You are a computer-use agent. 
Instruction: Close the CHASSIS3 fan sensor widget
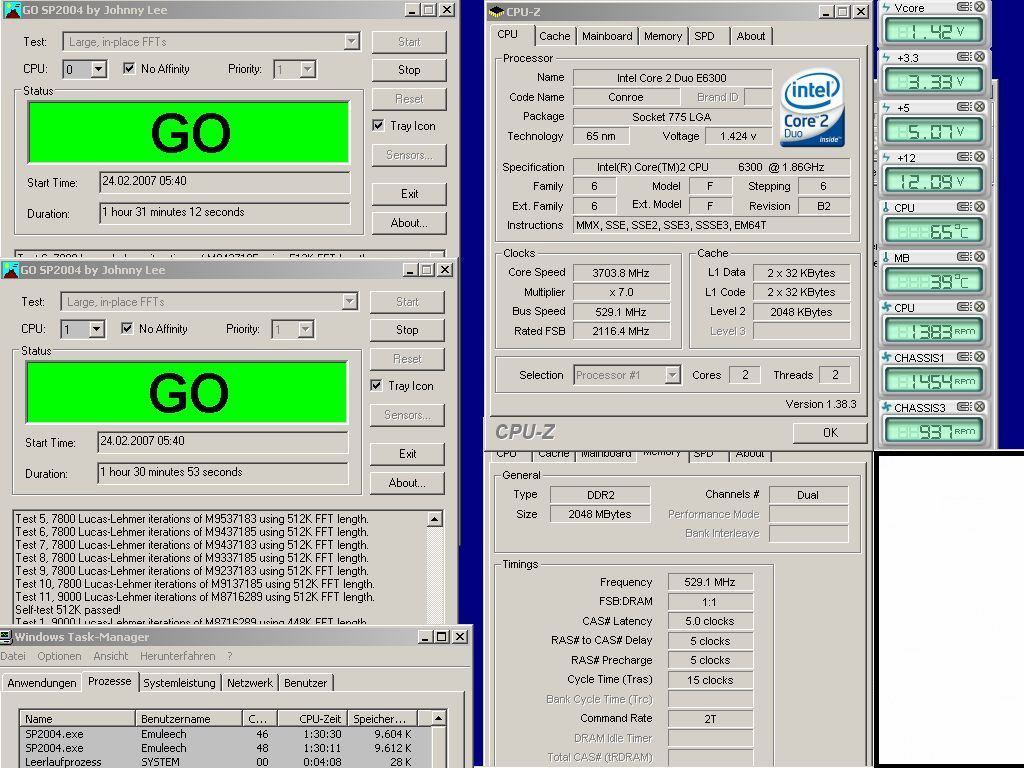tap(979, 406)
